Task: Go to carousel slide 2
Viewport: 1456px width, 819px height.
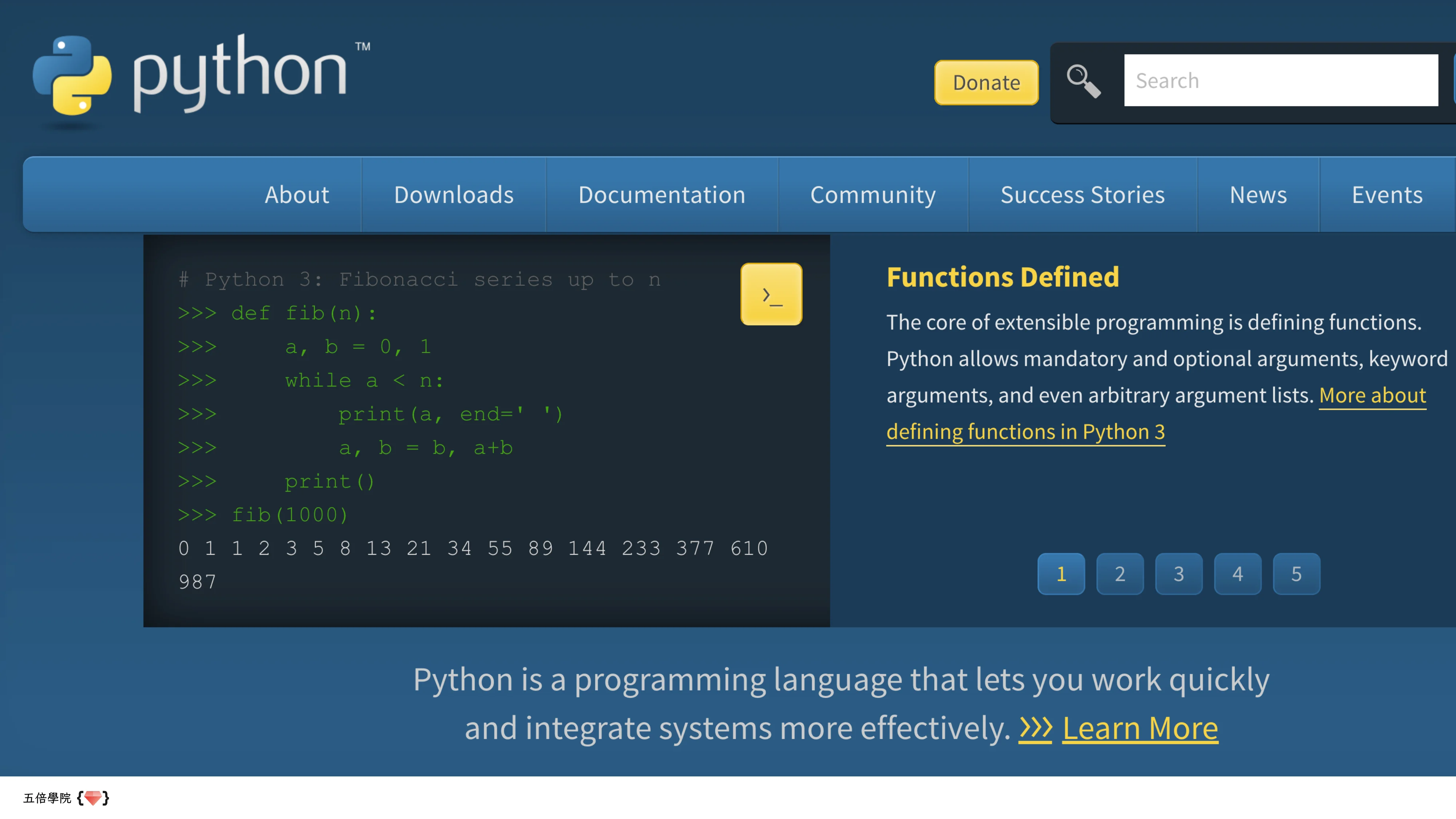Action: click(x=1120, y=574)
